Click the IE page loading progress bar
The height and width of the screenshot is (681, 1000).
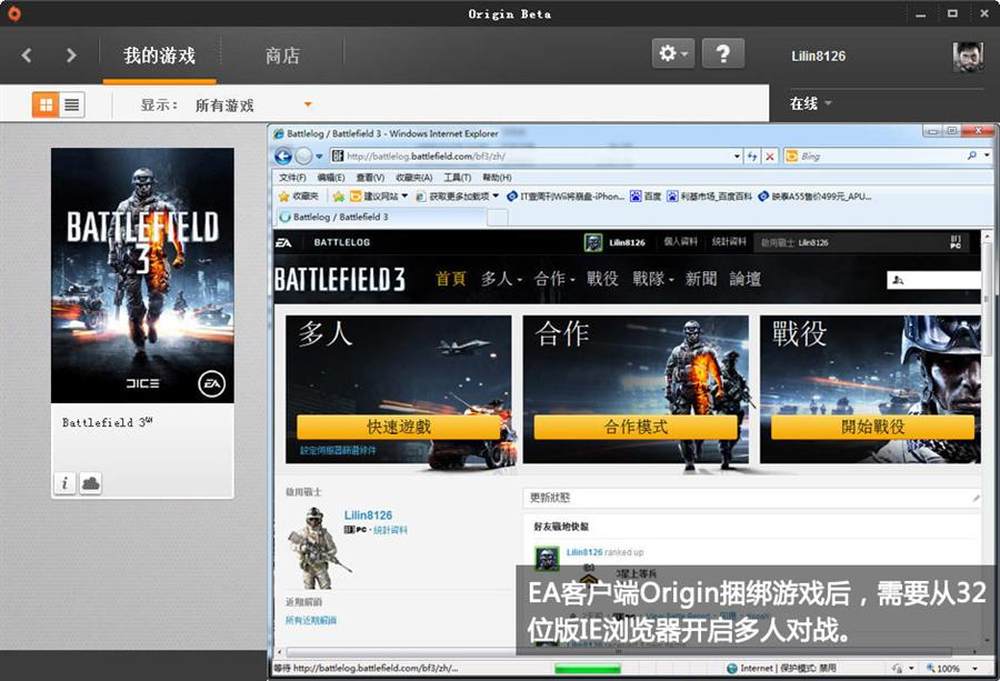coord(587,668)
